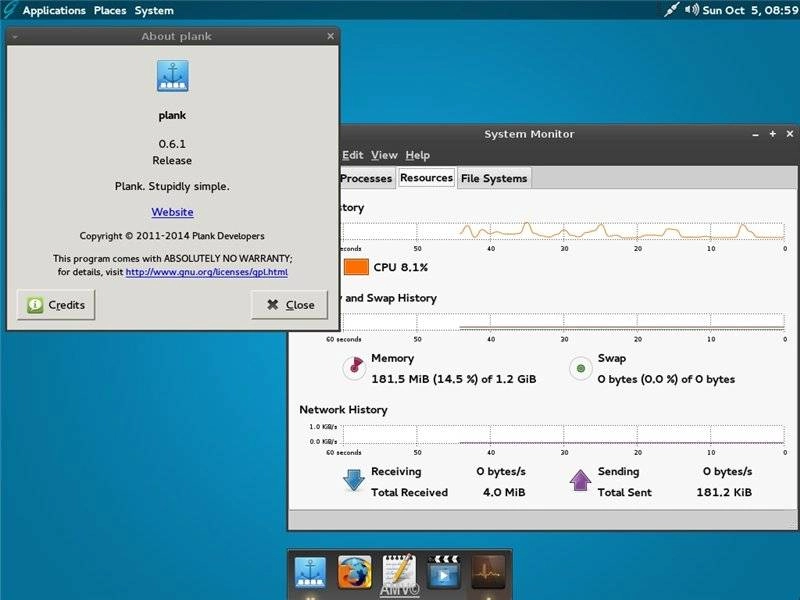Open the orange CPU color swatch
Viewport: 800px width, 600px height.
pos(356,267)
